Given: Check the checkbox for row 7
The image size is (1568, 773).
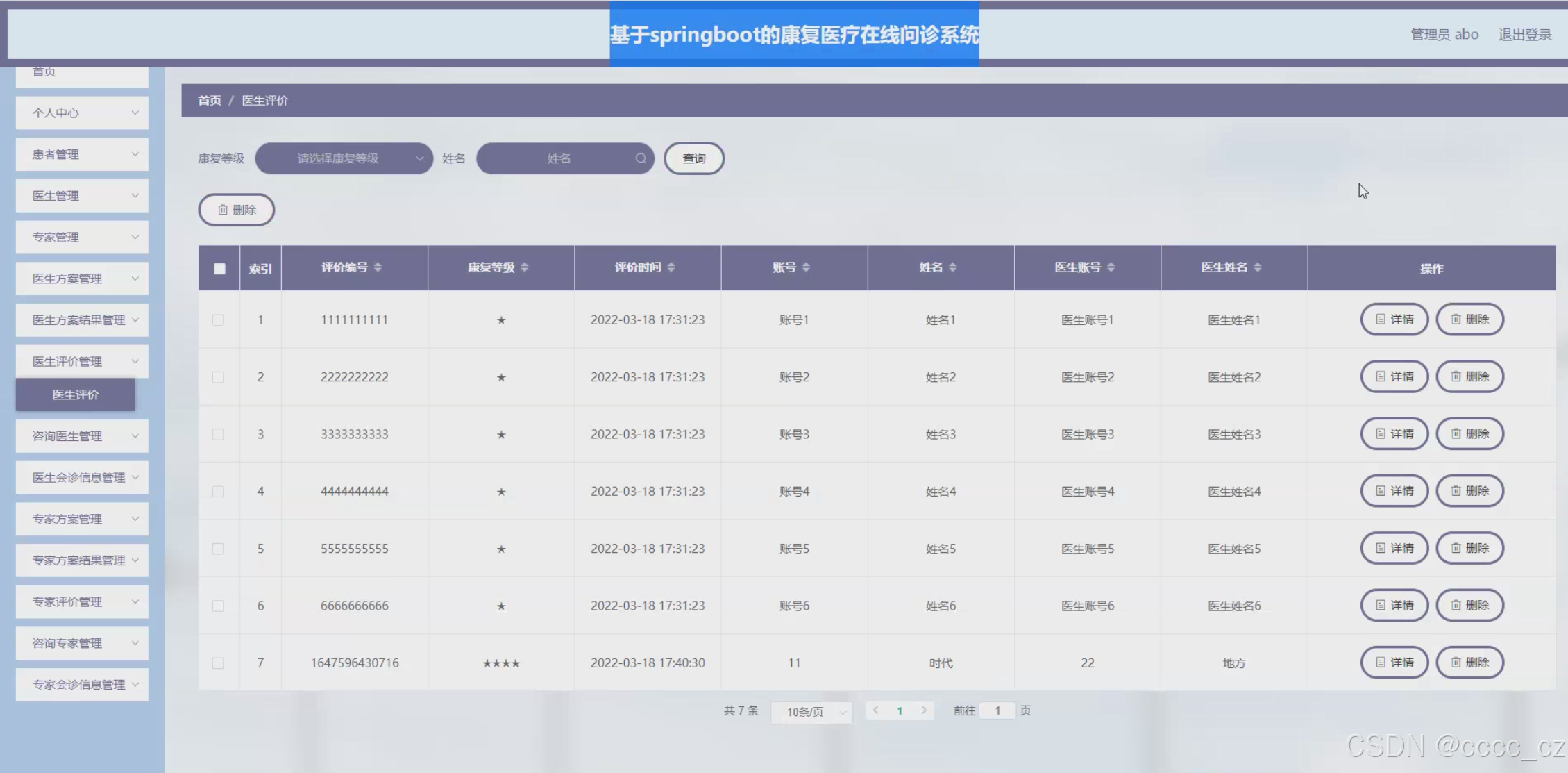Looking at the screenshot, I should pyautogui.click(x=218, y=663).
